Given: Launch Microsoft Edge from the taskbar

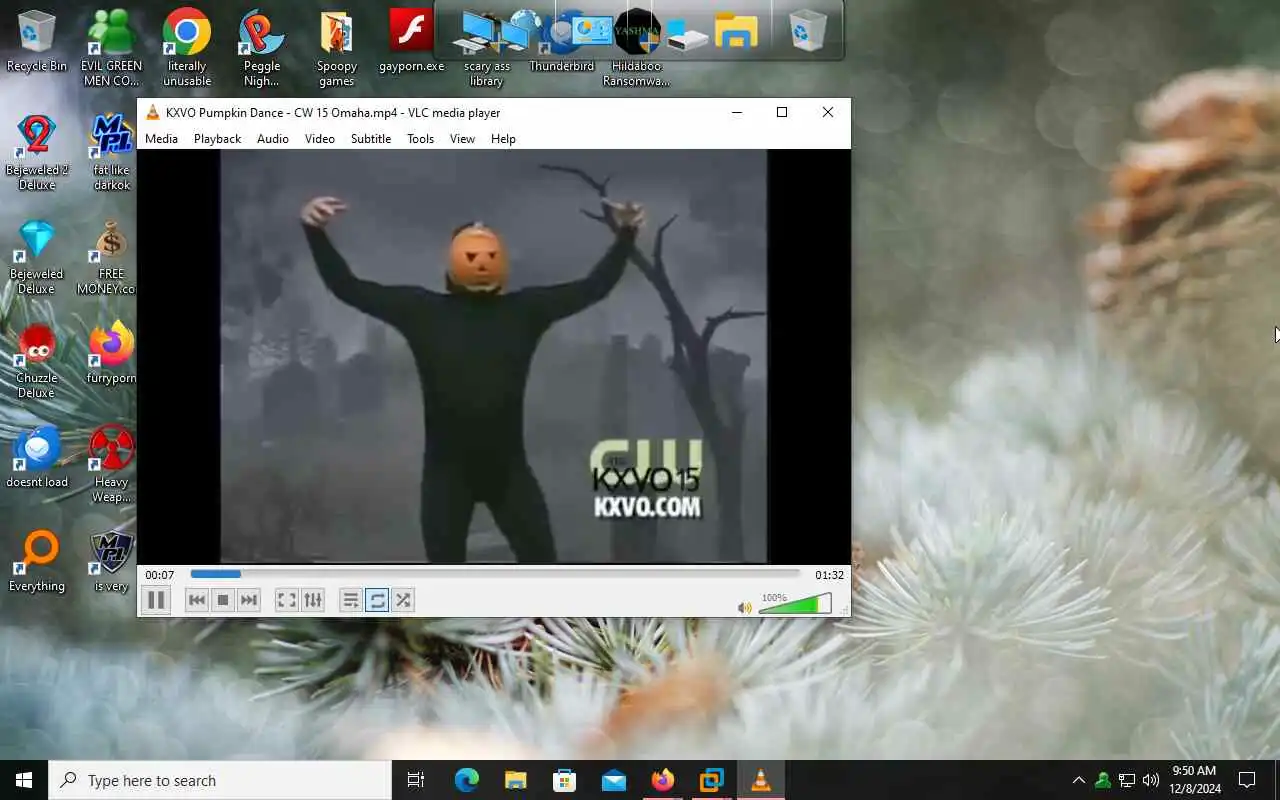Looking at the screenshot, I should click(466, 780).
